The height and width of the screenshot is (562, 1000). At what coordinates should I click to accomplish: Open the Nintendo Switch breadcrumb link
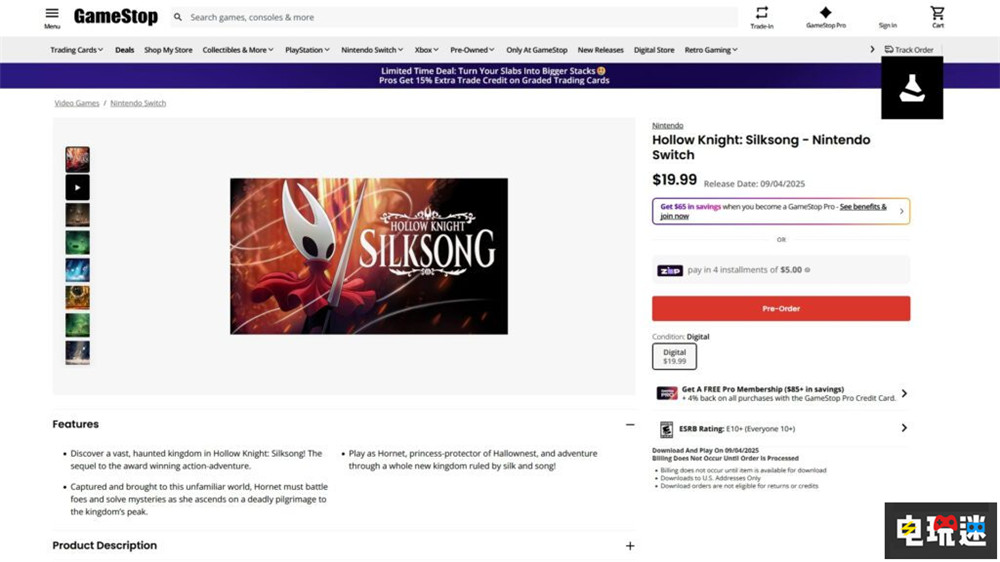click(x=138, y=103)
